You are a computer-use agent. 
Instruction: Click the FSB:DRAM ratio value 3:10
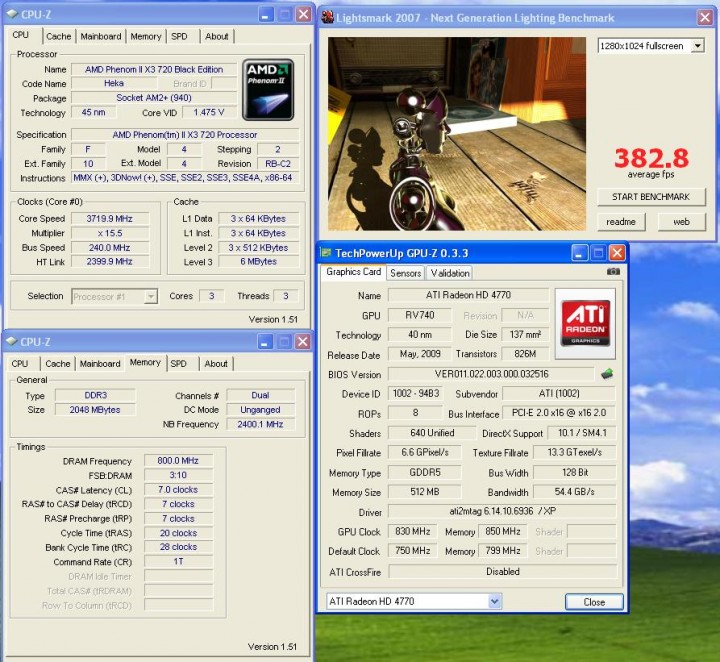pos(178,475)
